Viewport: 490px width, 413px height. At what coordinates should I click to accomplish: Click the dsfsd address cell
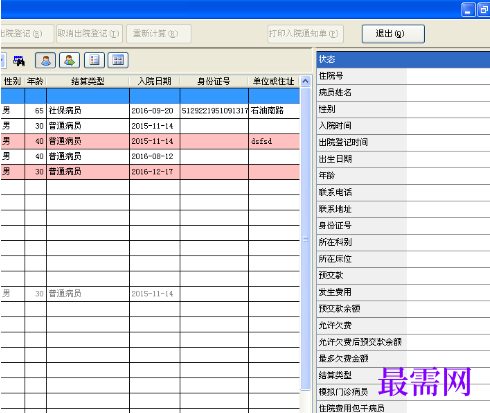click(274, 141)
